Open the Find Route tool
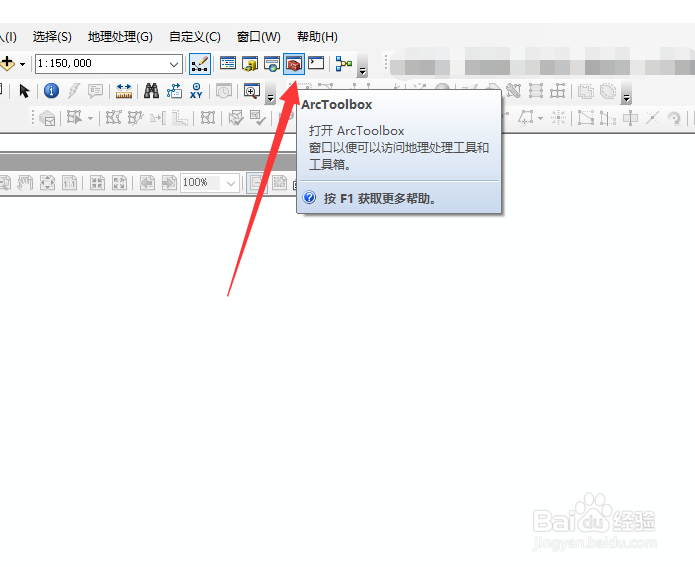The image size is (695, 567). pyautogui.click(x=174, y=91)
